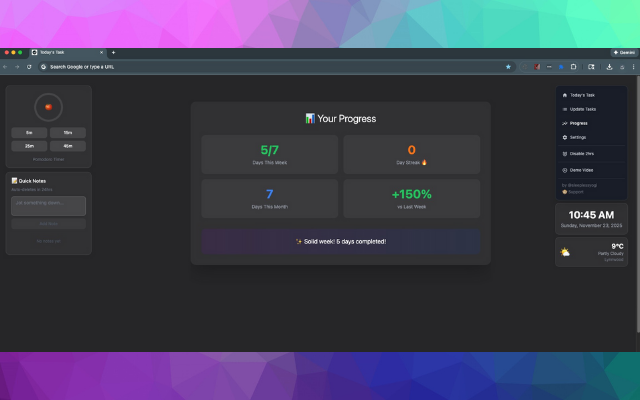
Task: Click the Quick Notes notepad icon
Action: [x=14, y=181]
